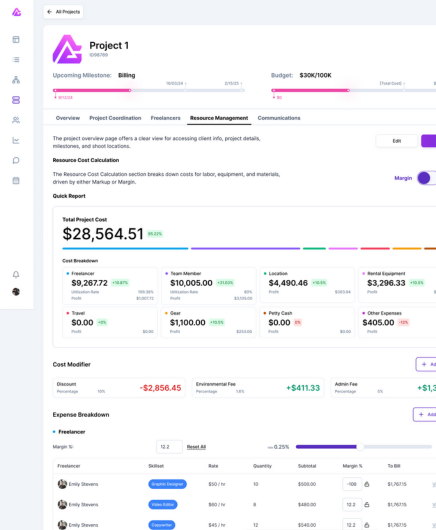Viewport: 436px width, 530px height.
Task: Open the Rental Equipment cost card $3,296.33
Action: pyautogui.click(x=397, y=285)
